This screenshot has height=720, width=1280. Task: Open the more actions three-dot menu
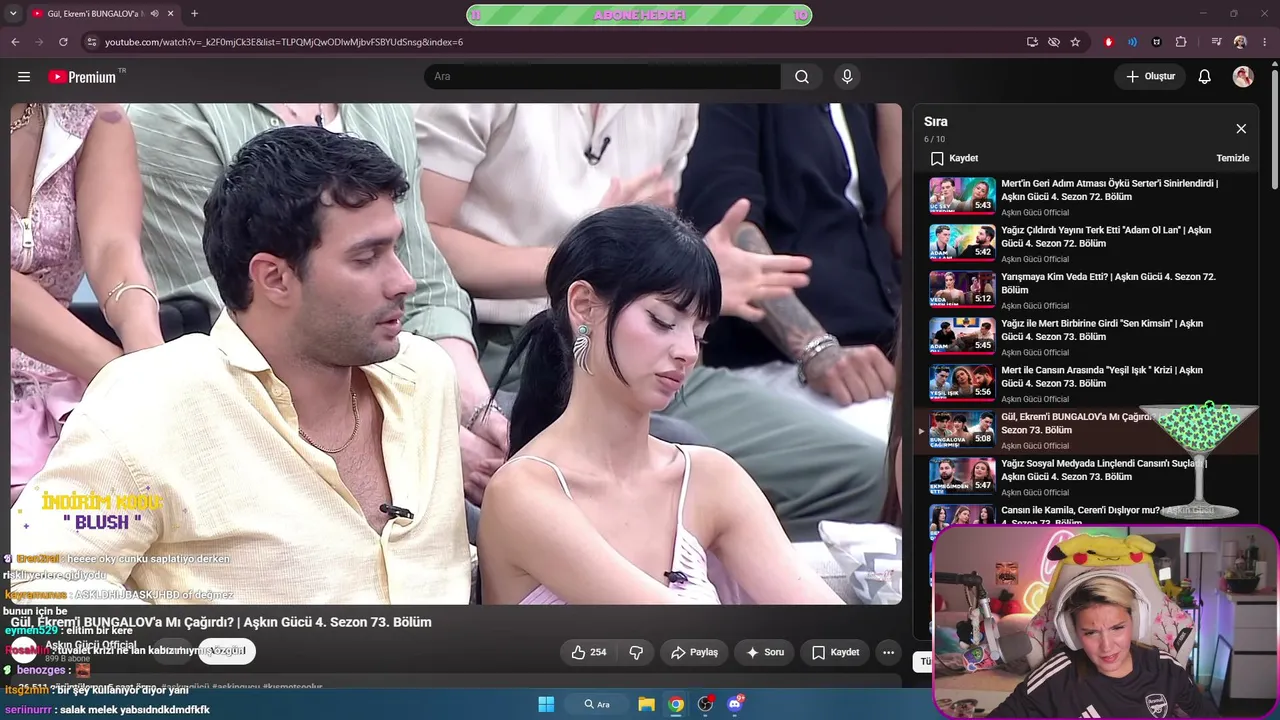click(888, 652)
